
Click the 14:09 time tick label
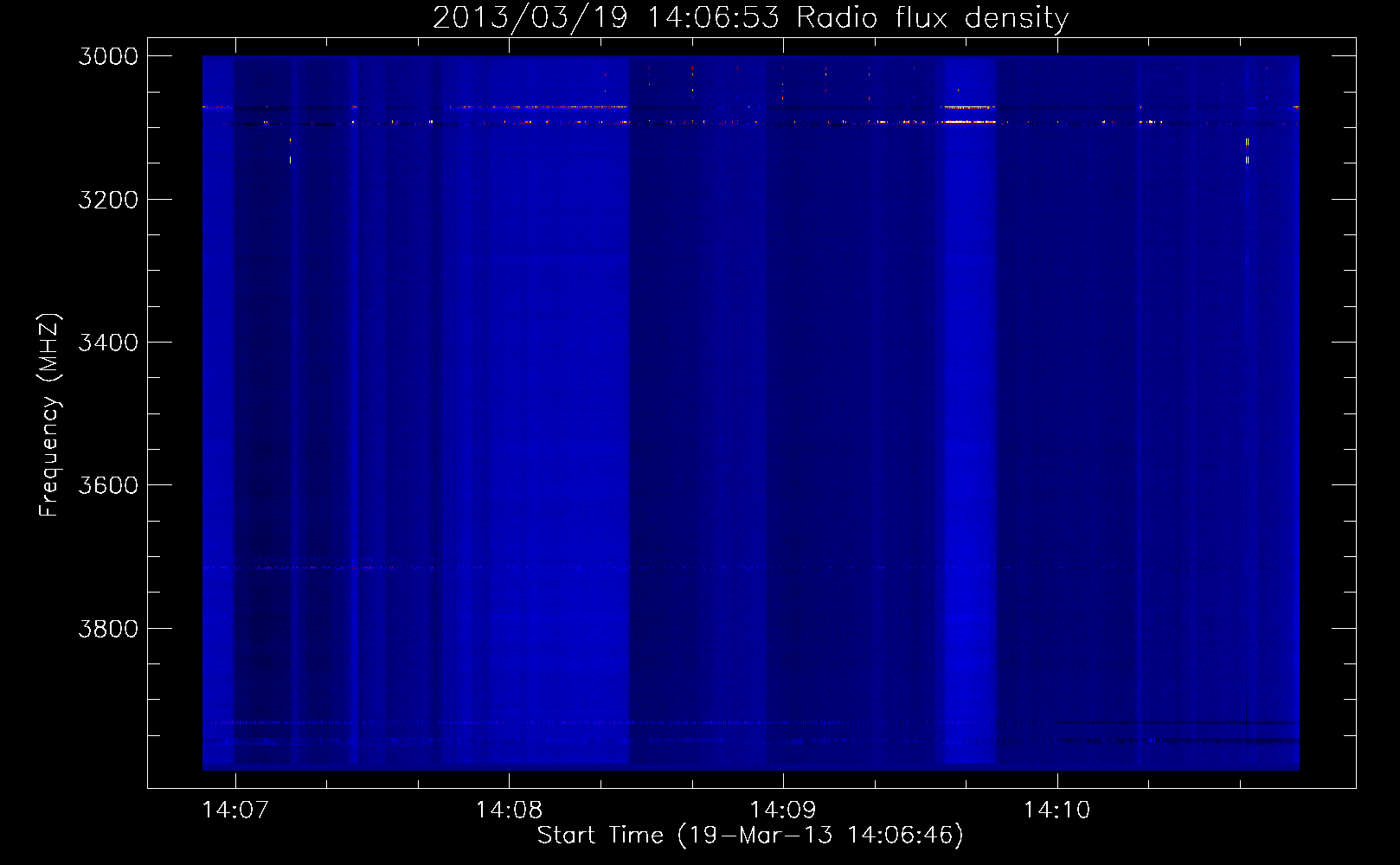[783, 811]
